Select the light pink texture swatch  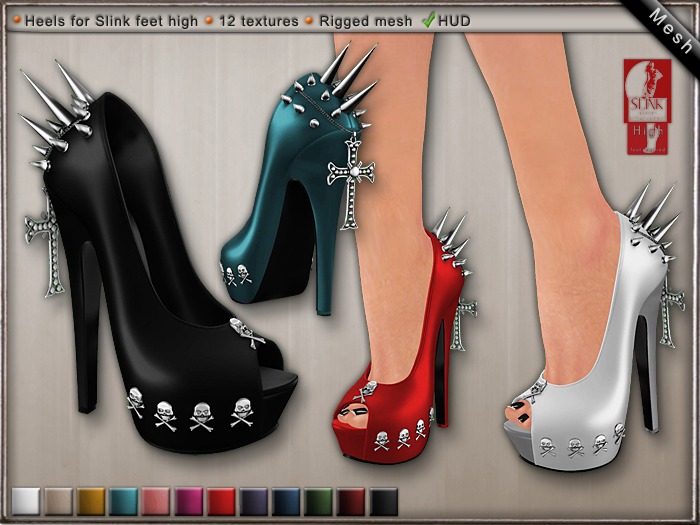pos(156,501)
